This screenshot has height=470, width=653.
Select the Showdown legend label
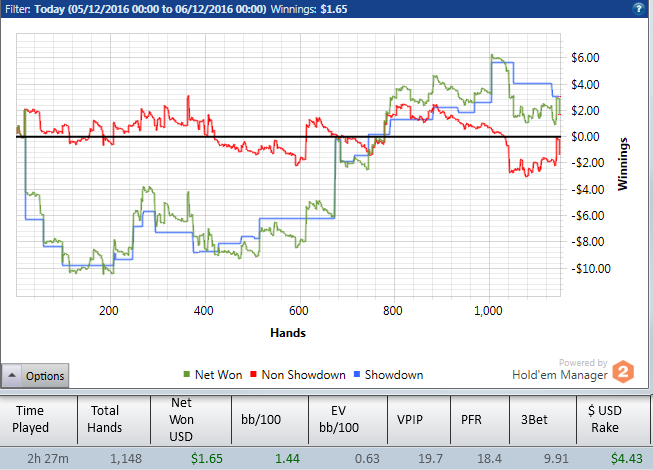click(394, 375)
